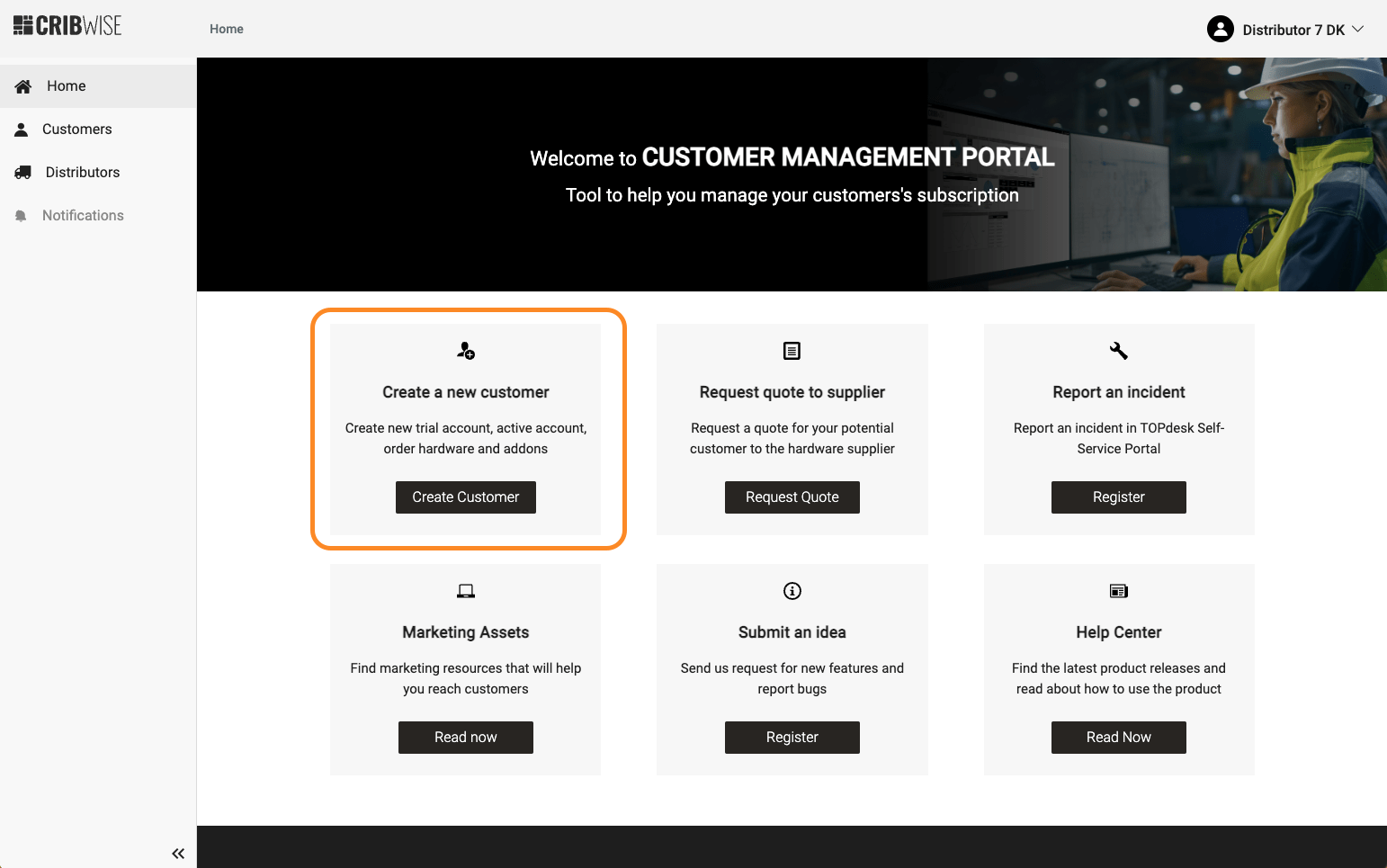Click the Home breadcrumb in header
The height and width of the screenshot is (868, 1387).
(x=227, y=29)
